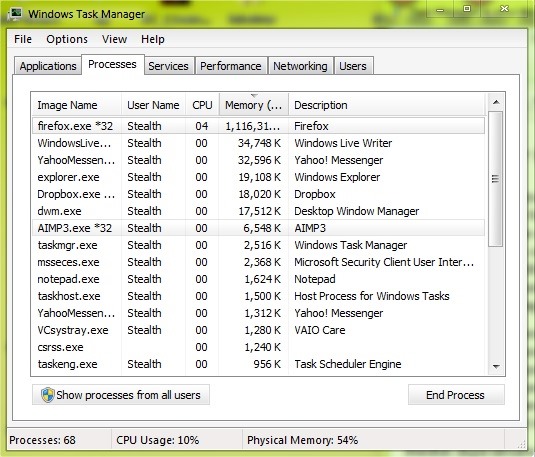
Task: Click the 34,748 K memory value
Action: (259, 143)
